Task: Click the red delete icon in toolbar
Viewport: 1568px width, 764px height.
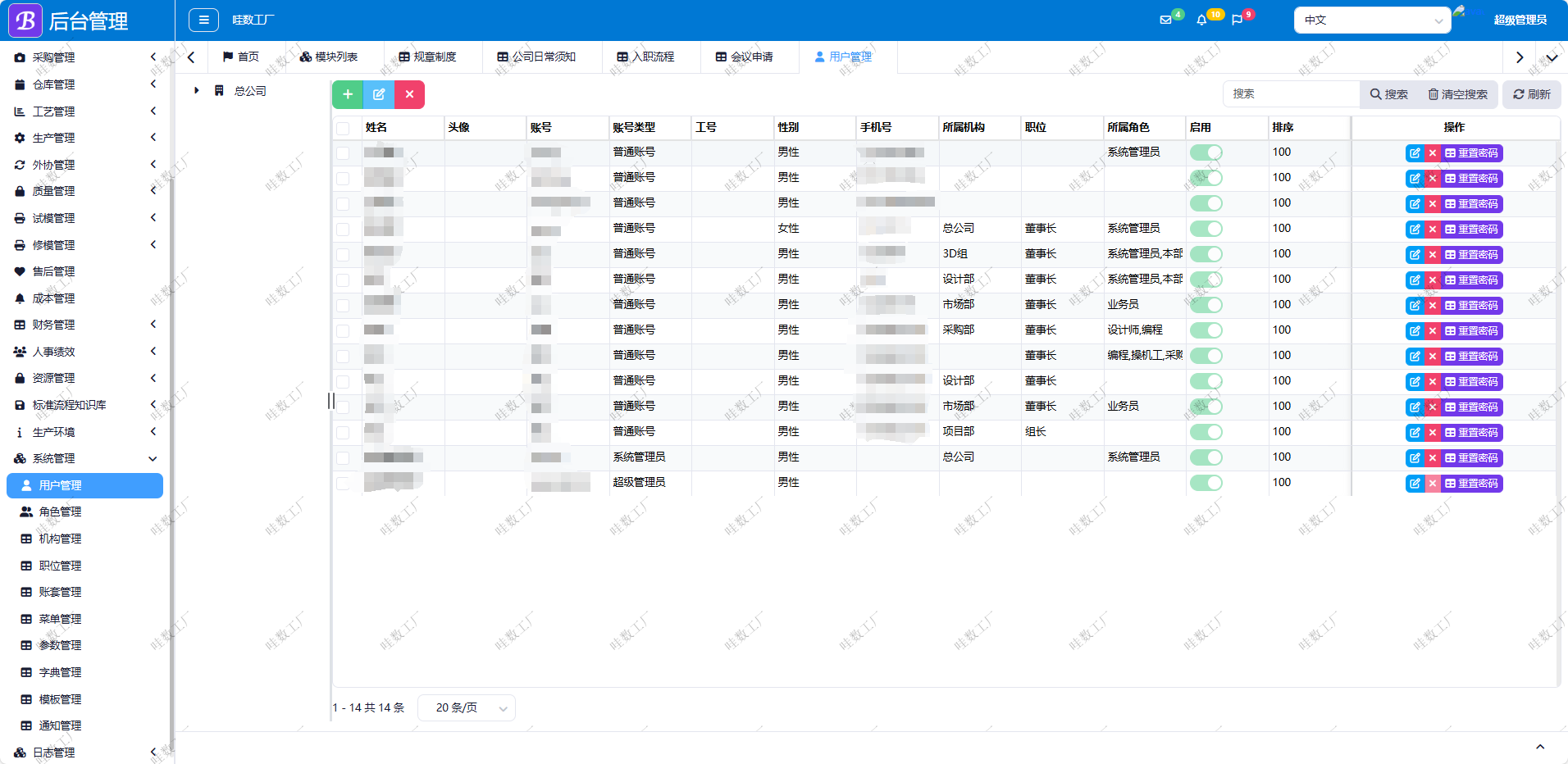Action: [409, 94]
